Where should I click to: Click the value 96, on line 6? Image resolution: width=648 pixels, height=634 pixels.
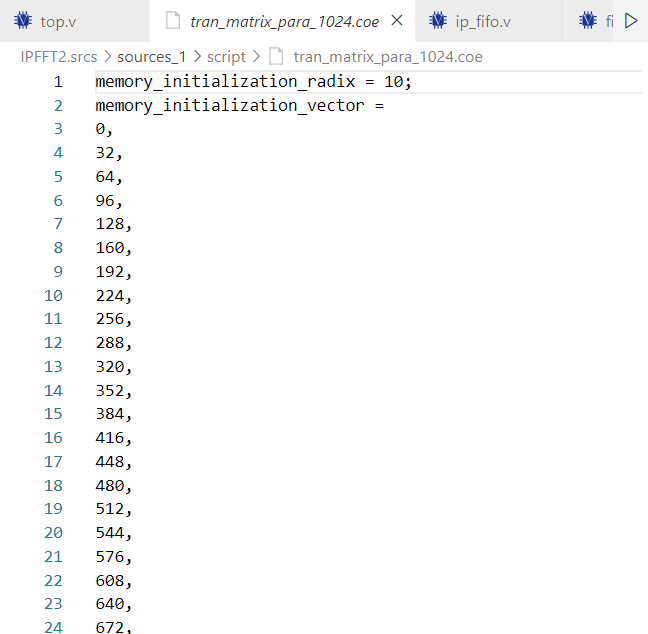tap(109, 201)
